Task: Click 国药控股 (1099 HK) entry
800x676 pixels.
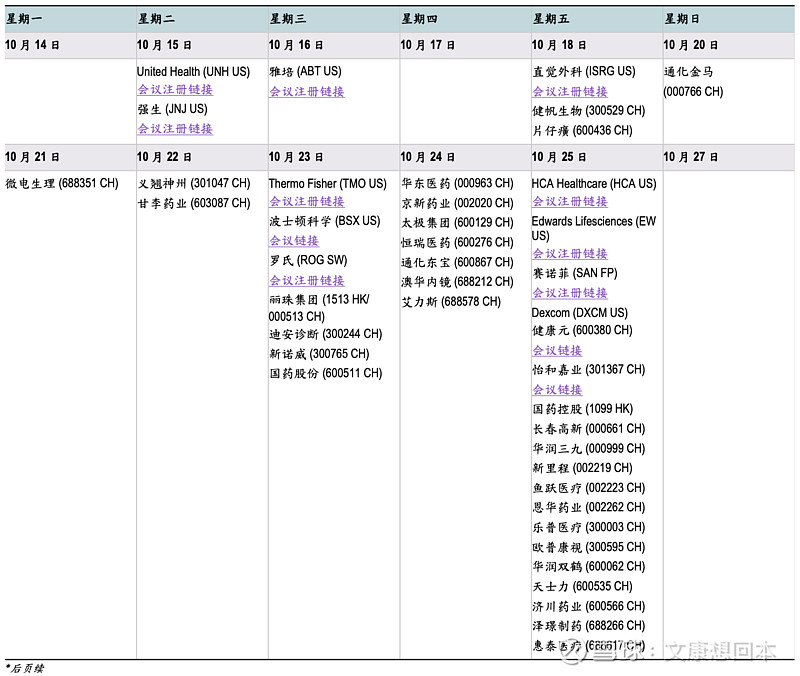Action: pos(583,409)
